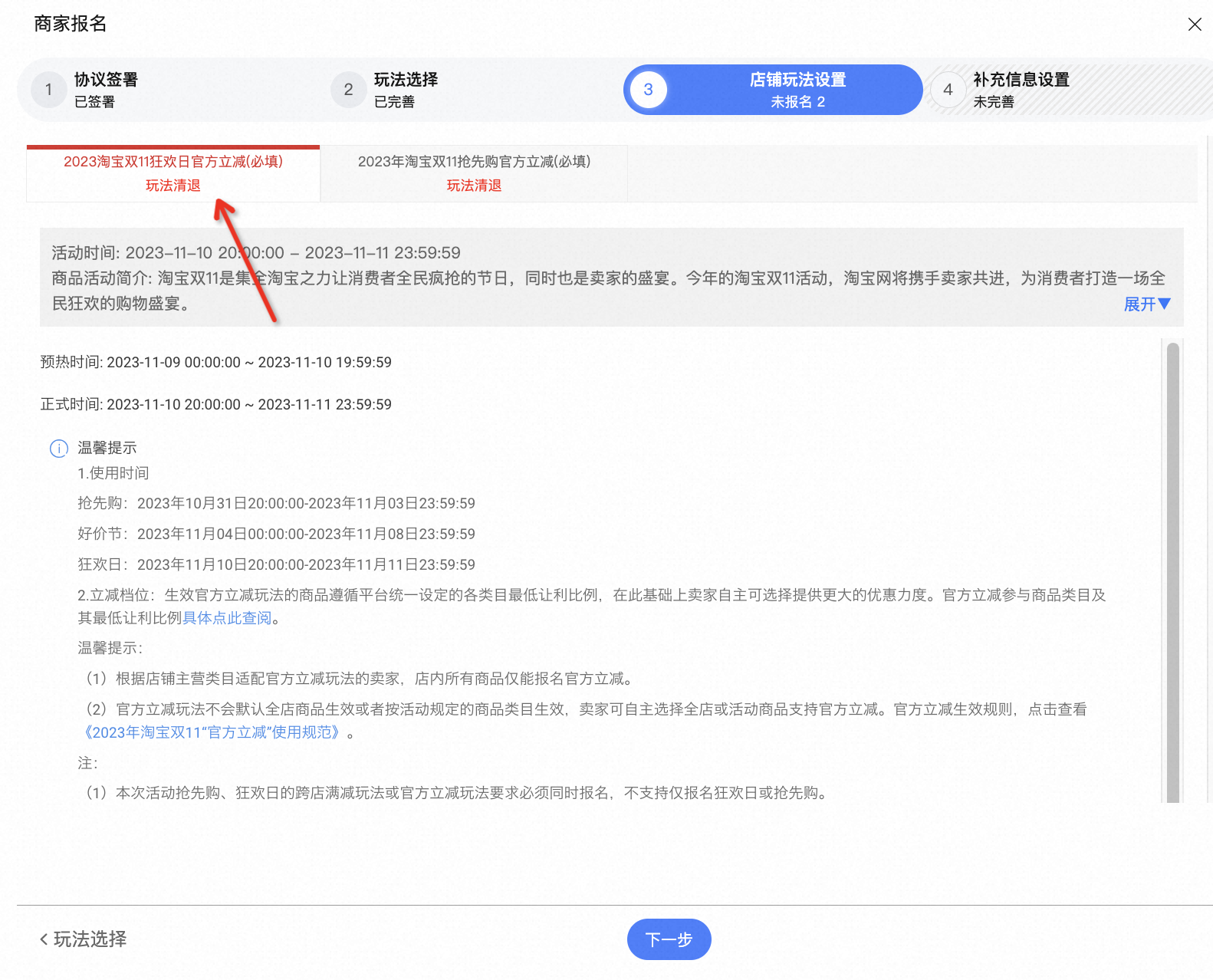Switch to 2023年淘宝双11抢先购官方立减 tab
Viewport: 1213px width, 980px height.
tap(474, 173)
